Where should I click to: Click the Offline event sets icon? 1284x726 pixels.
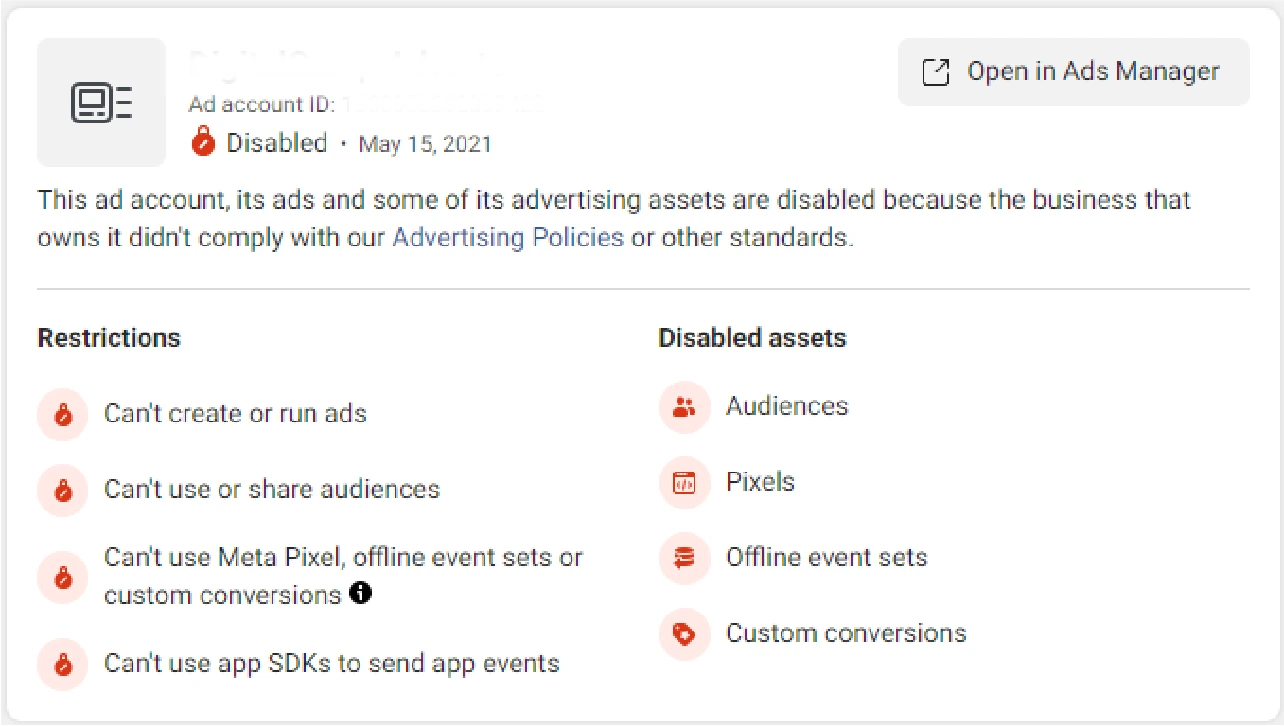coord(684,558)
